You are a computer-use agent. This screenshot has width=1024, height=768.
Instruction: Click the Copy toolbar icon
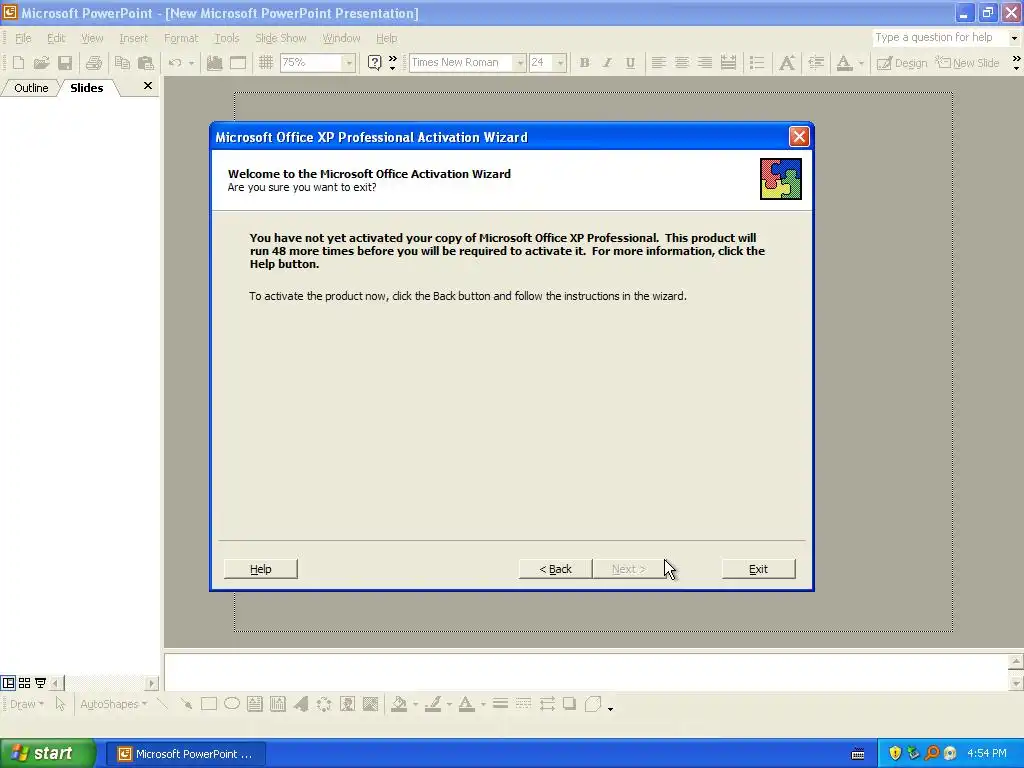click(x=122, y=63)
